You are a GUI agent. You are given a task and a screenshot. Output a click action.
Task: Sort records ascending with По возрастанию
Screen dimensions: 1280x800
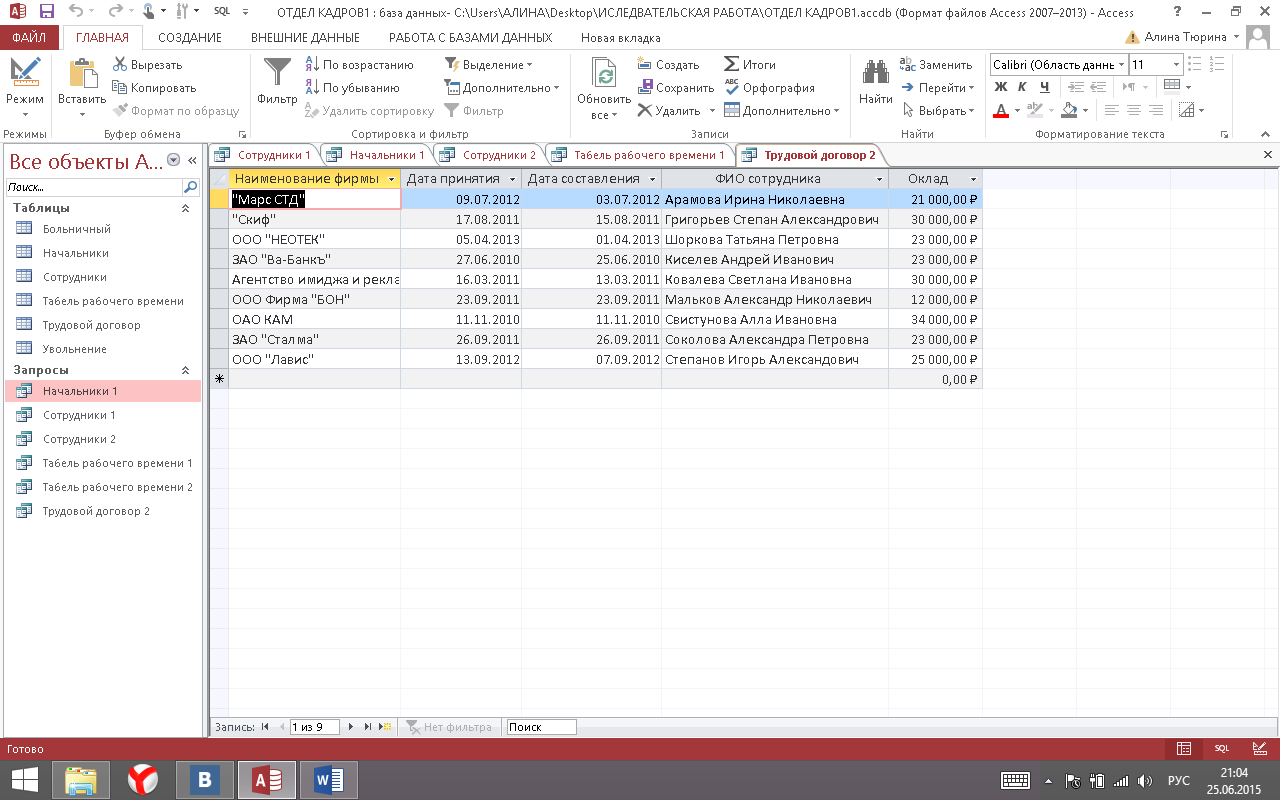click(359, 65)
